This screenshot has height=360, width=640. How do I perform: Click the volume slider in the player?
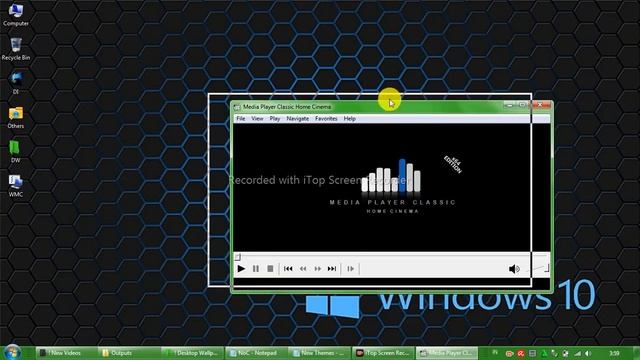point(538,269)
